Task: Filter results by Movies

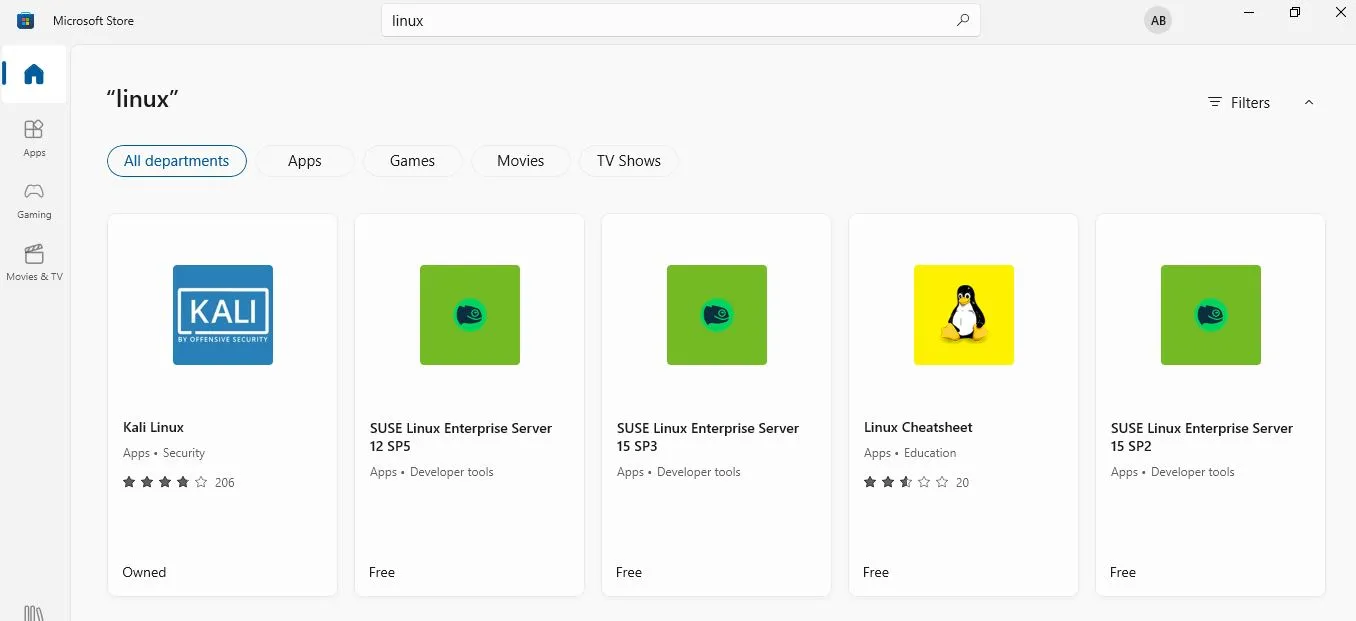Action: (520, 161)
